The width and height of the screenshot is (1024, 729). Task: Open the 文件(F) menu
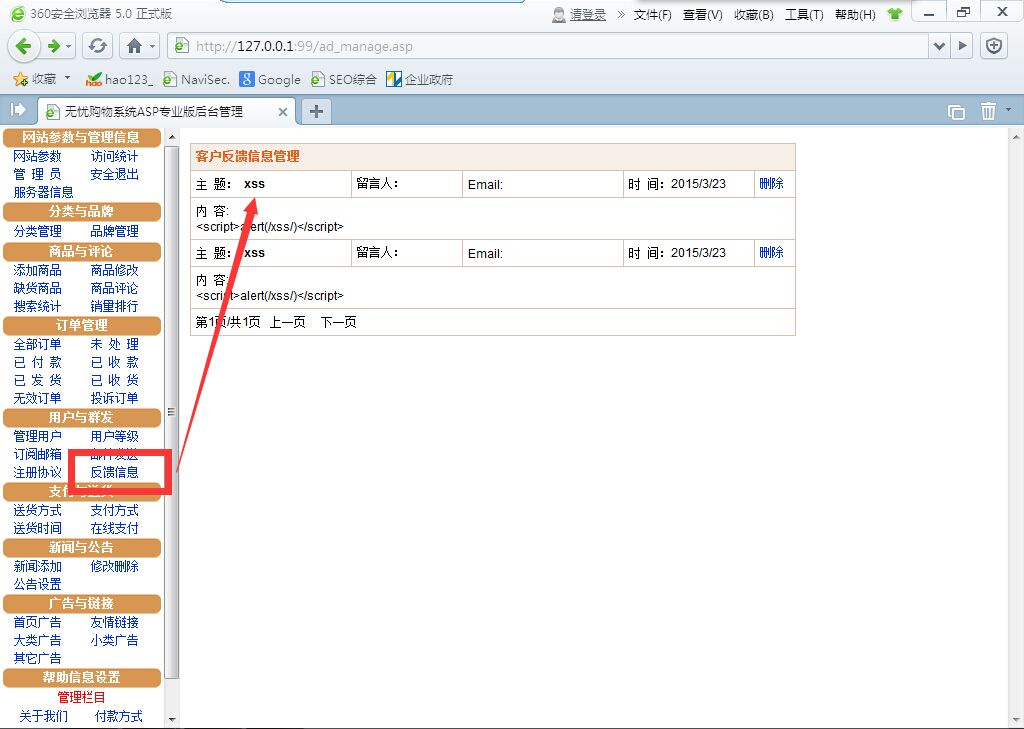coord(652,14)
